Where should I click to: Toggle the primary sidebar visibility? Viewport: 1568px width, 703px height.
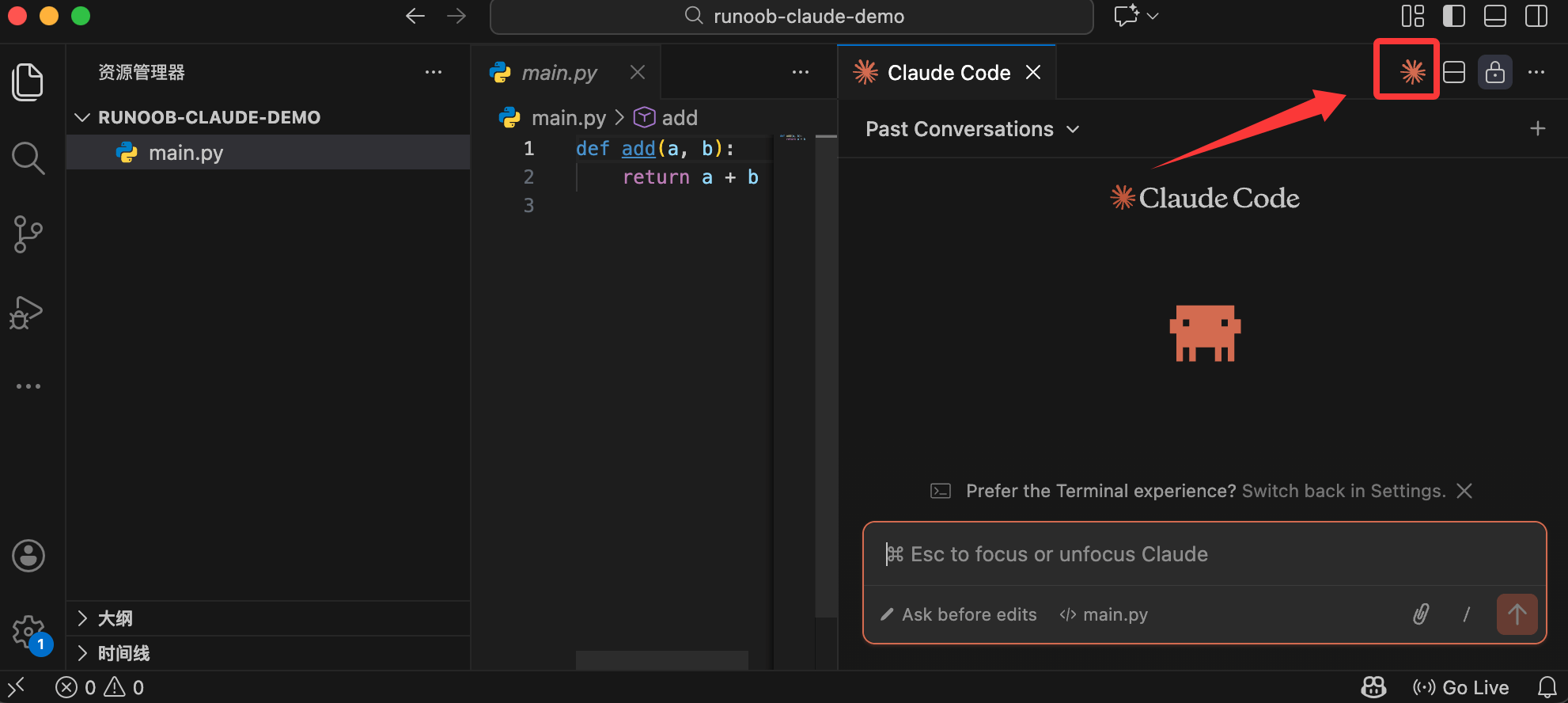click(x=1453, y=16)
